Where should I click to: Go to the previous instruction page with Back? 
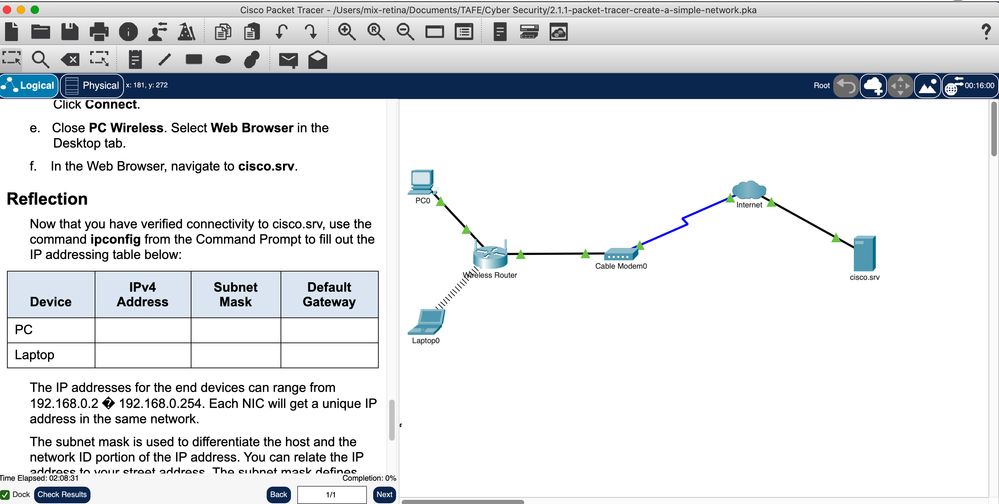(279, 494)
